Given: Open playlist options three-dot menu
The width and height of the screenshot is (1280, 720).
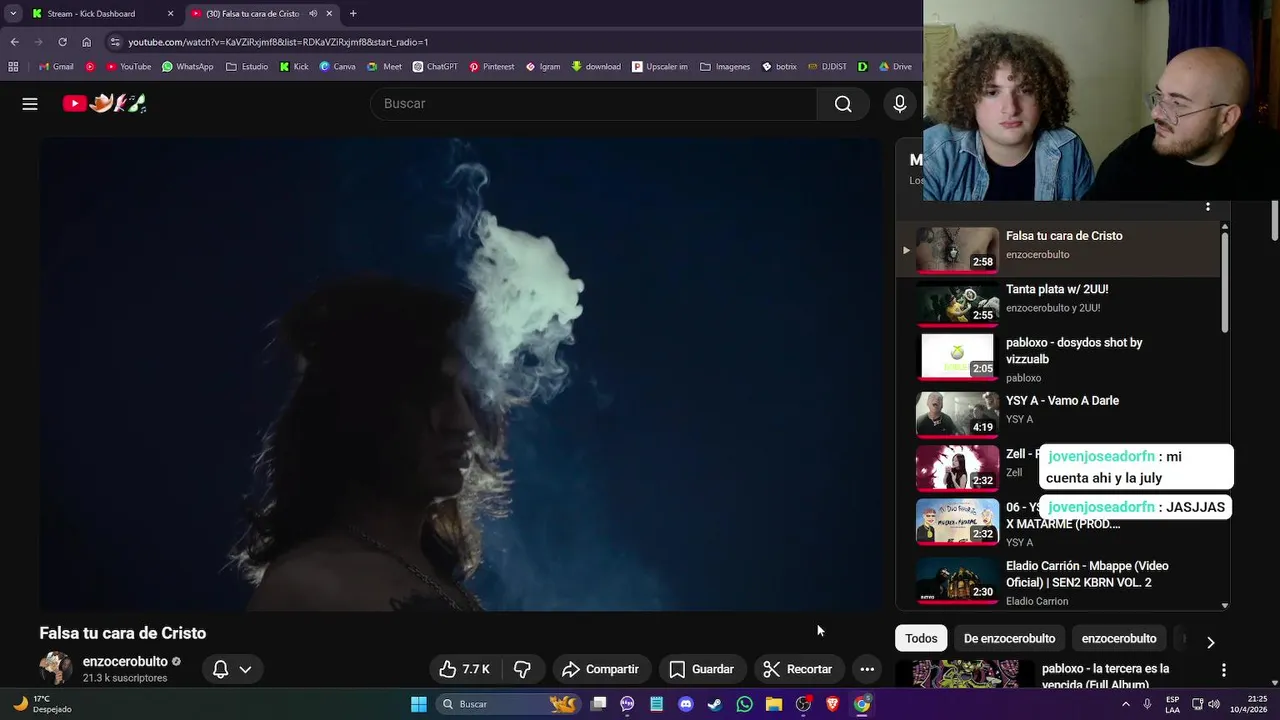Looking at the screenshot, I should [1207, 206].
